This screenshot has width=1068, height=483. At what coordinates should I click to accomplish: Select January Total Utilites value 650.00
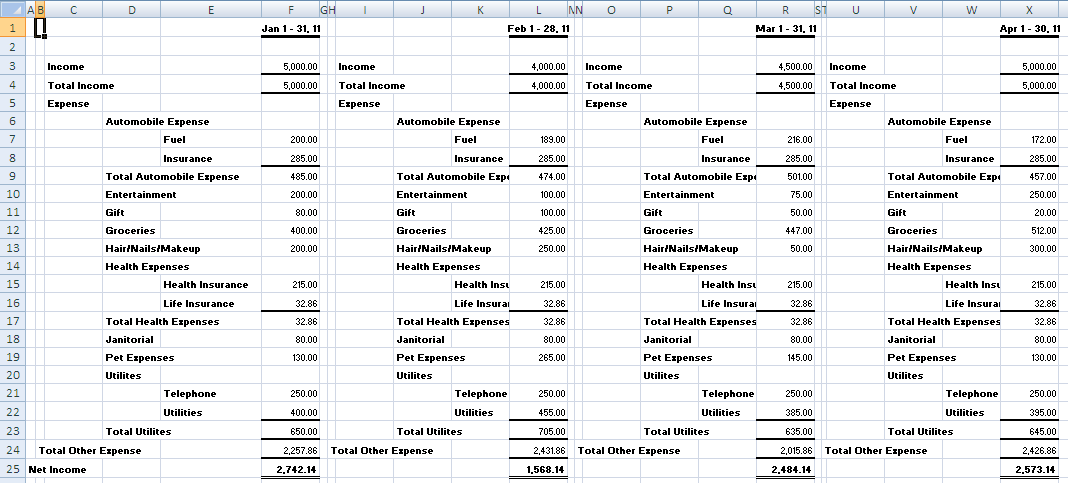pyautogui.click(x=291, y=431)
